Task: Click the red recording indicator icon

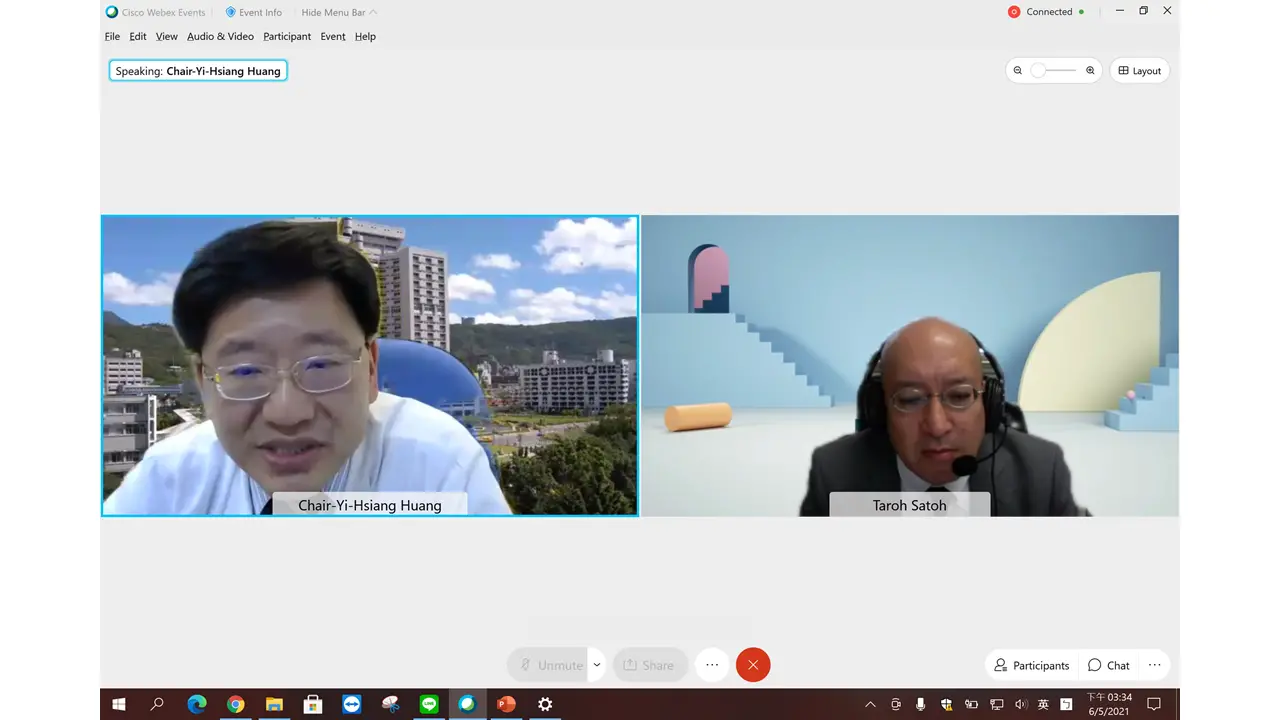Action: 1014,12
